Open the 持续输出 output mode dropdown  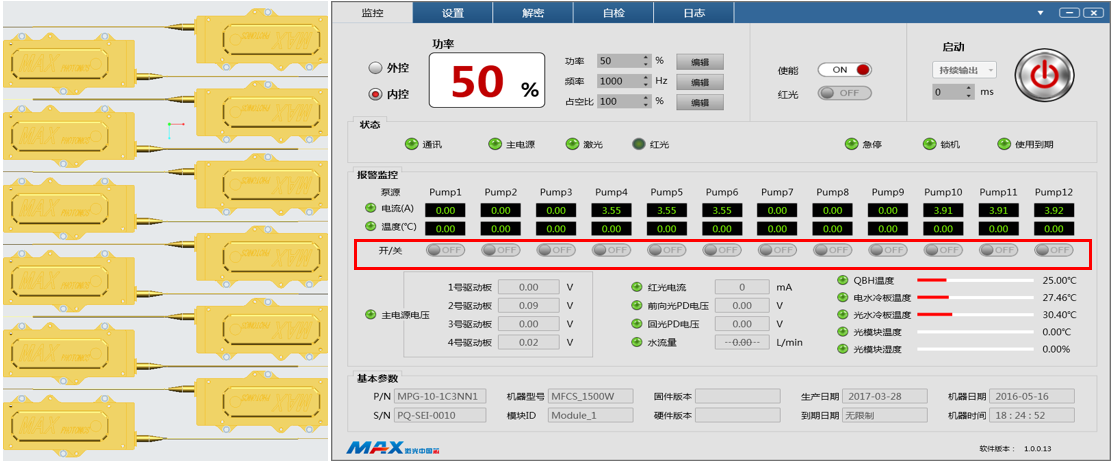[x=963, y=70]
